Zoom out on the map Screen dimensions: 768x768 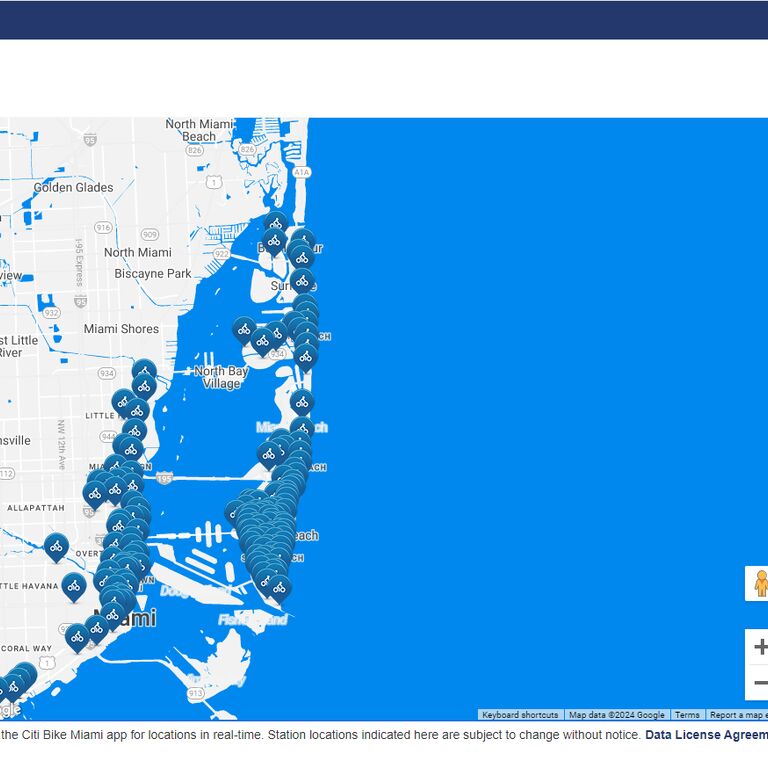[759, 683]
